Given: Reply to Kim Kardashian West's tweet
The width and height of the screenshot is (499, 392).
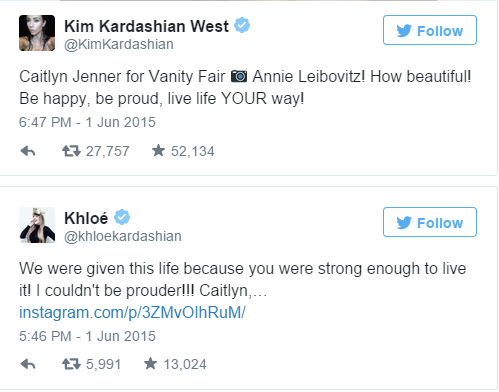Looking at the screenshot, I should point(28,152).
